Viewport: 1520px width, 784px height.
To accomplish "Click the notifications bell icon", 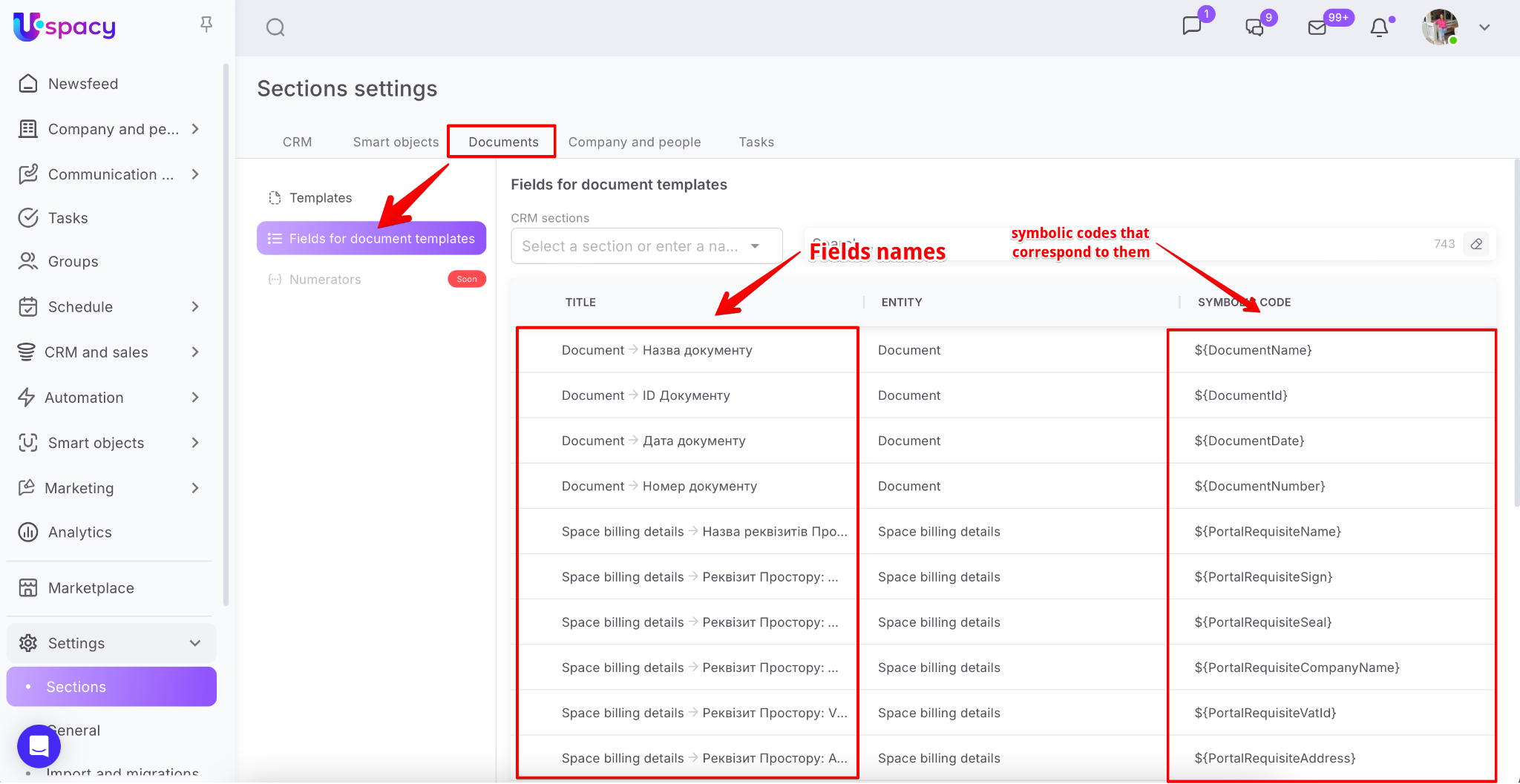I will (1379, 27).
